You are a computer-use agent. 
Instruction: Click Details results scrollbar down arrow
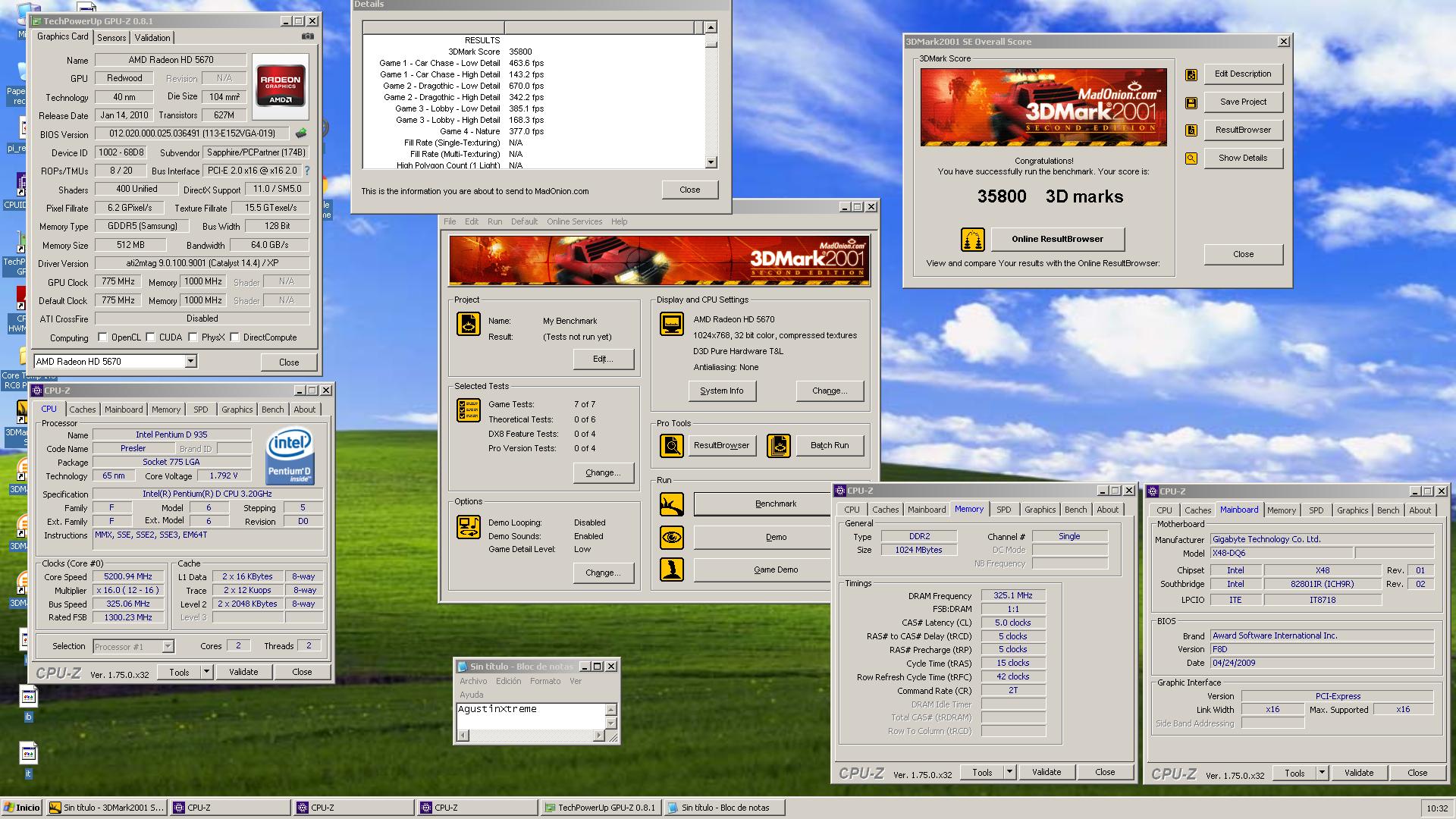[x=711, y=162]
